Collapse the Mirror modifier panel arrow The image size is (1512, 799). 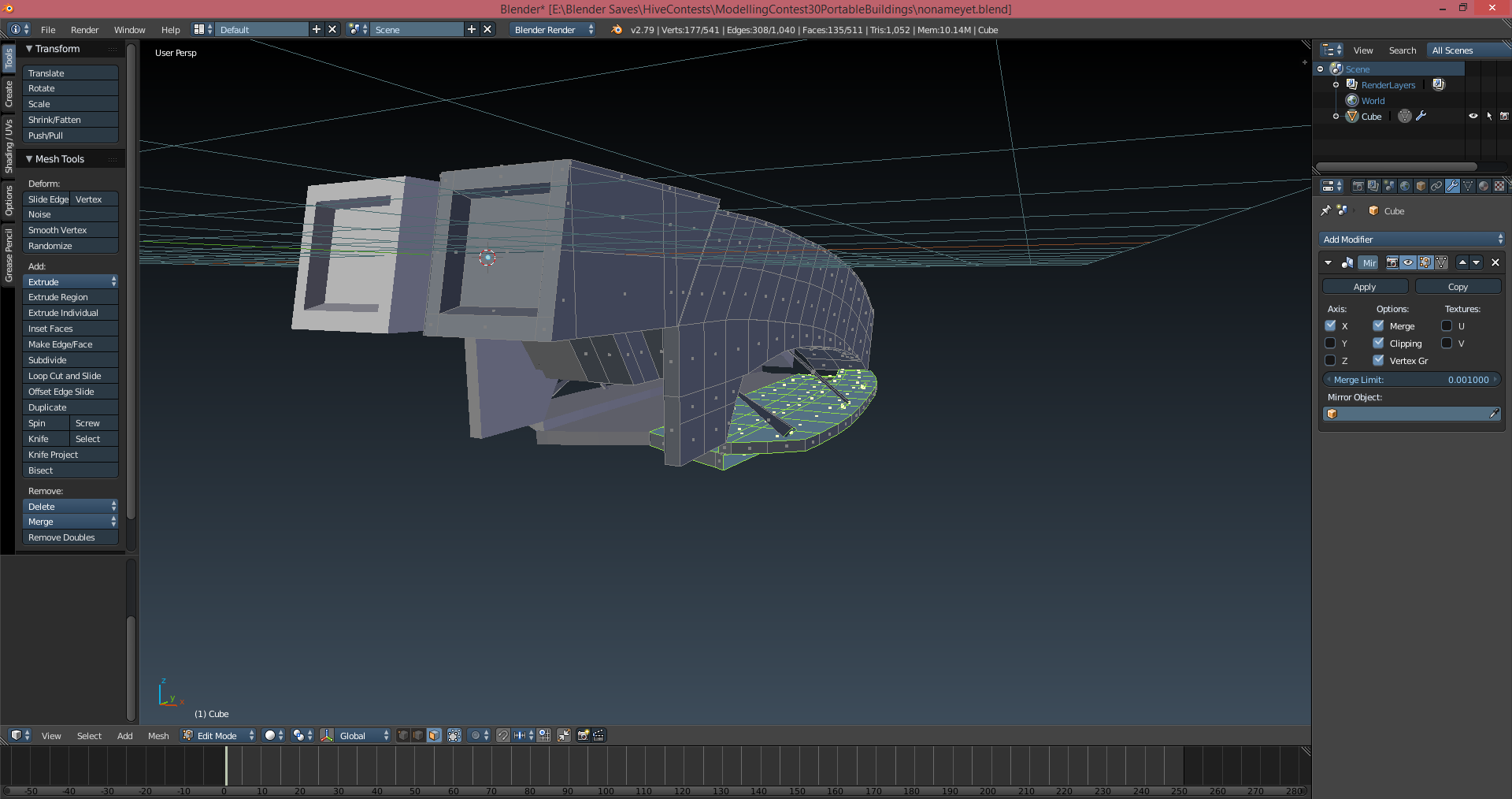pos(1329,262)
